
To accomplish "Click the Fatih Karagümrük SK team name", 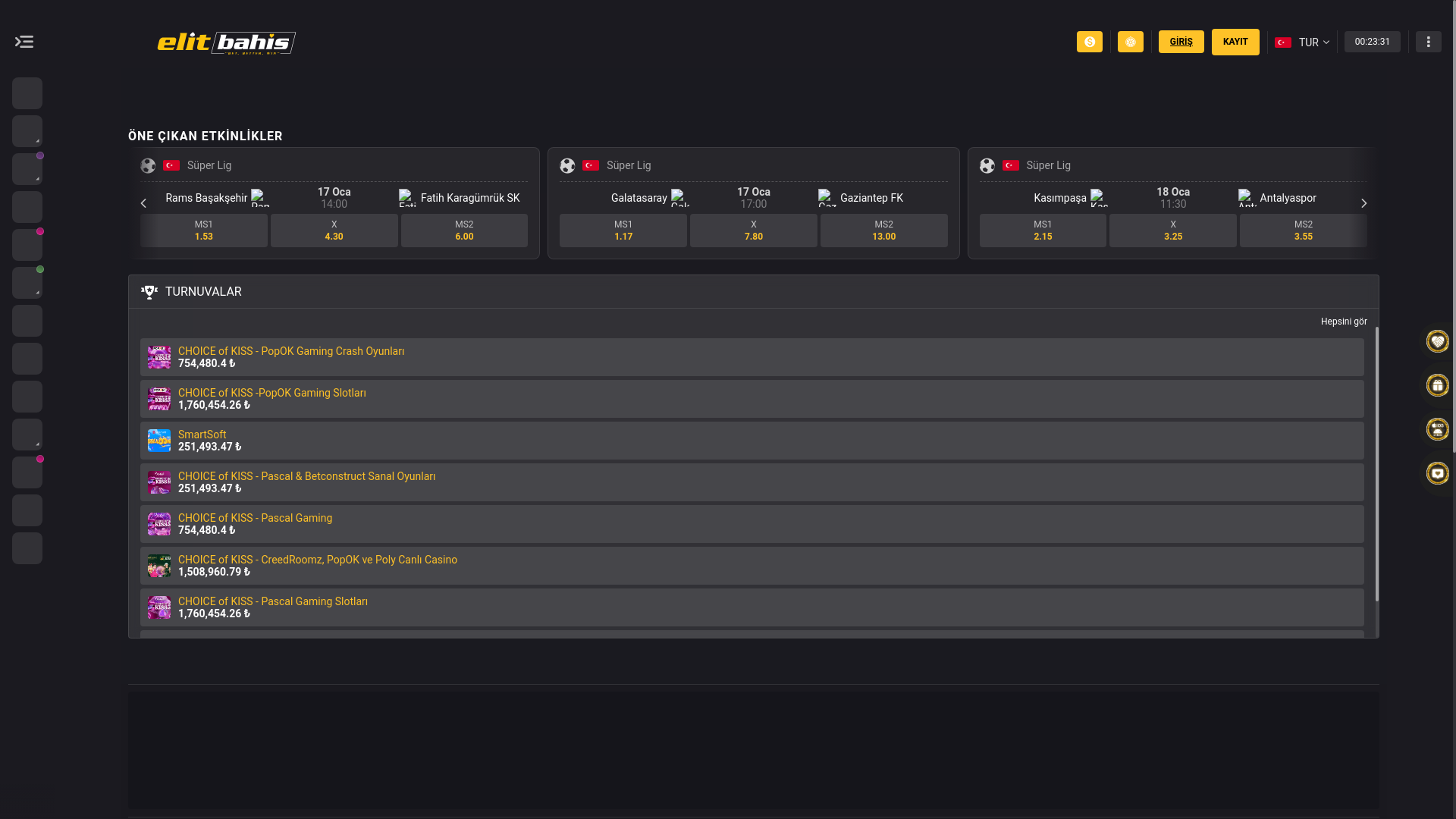I will [x=470, y=198].
